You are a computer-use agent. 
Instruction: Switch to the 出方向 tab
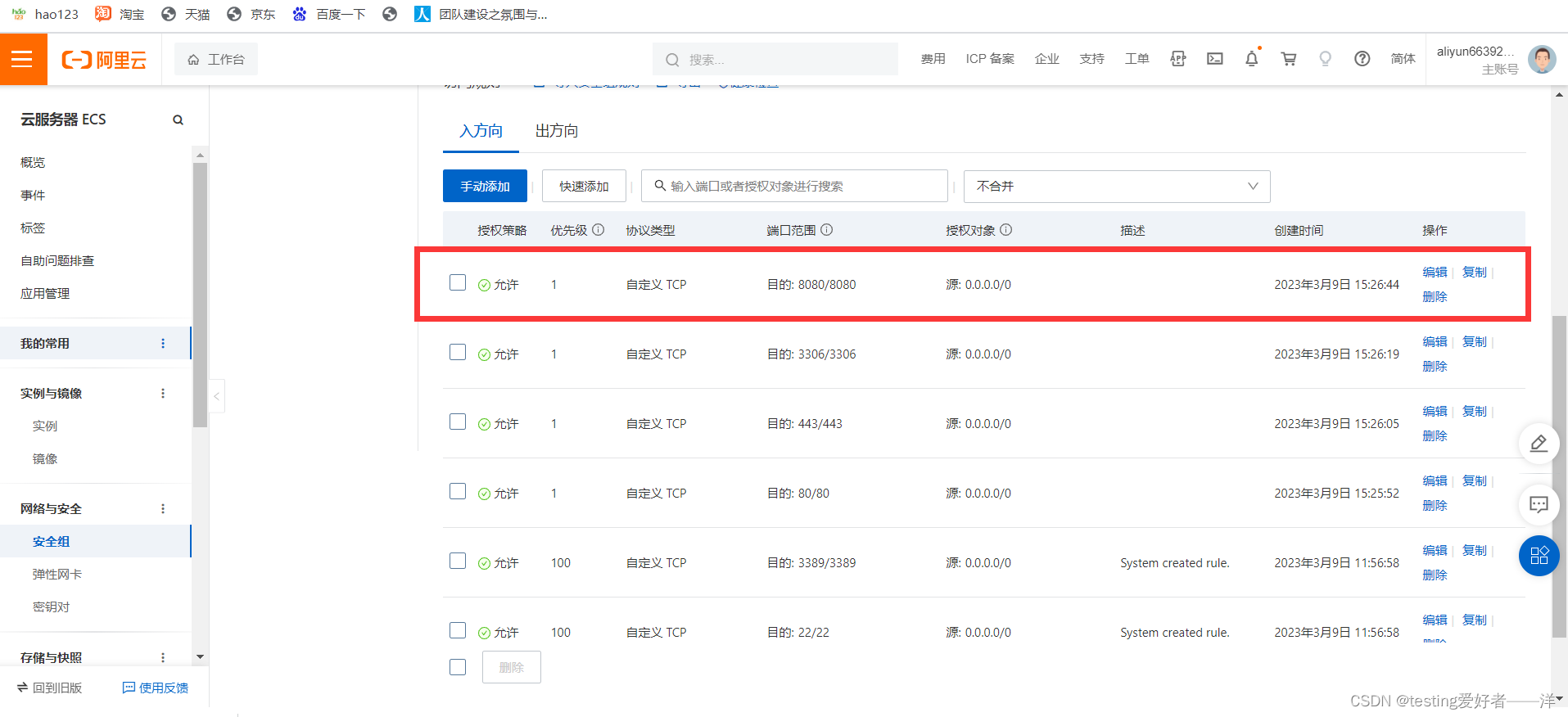pyautogui.click(x=557, y=131)
